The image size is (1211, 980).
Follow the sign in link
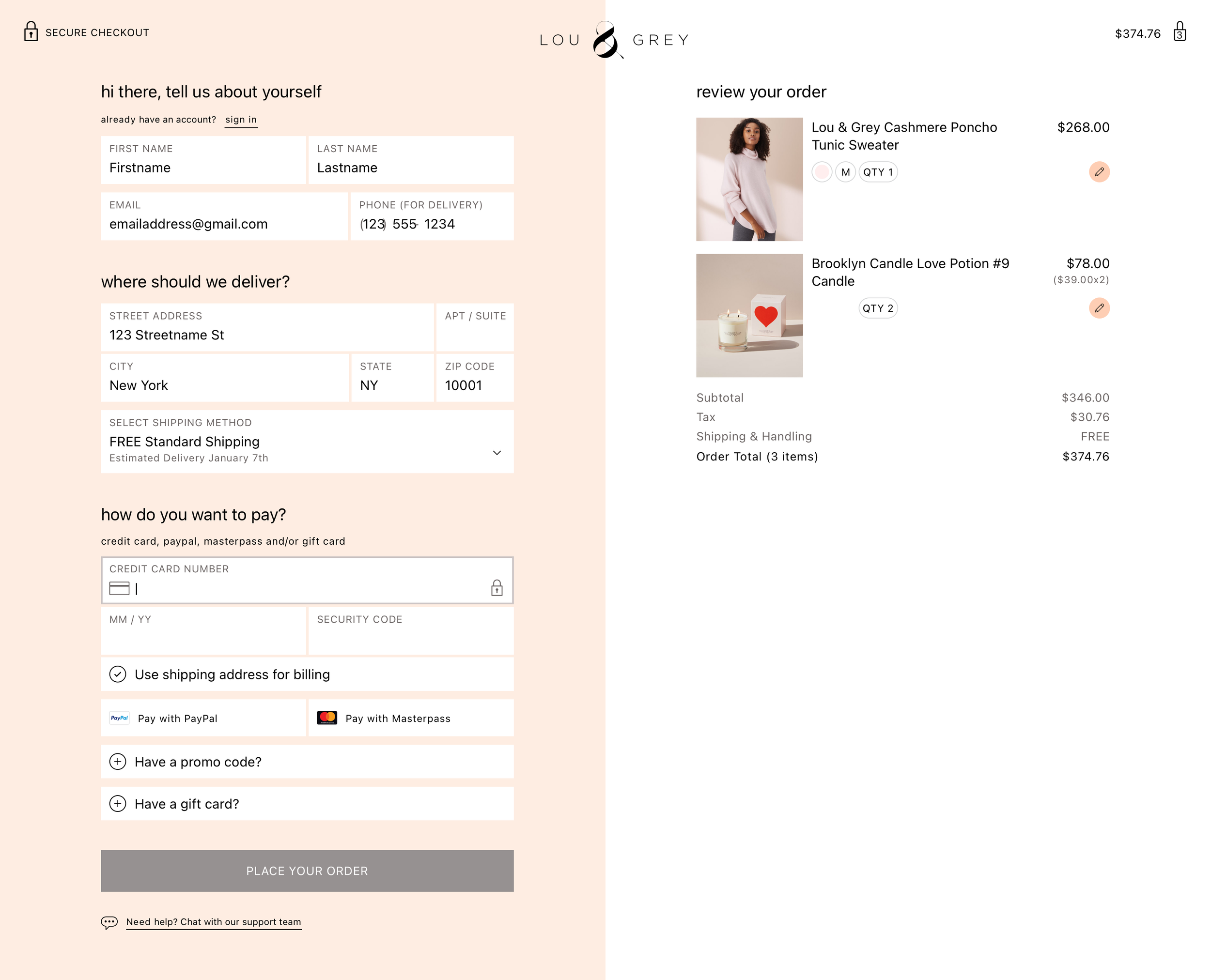(x=241, y=120)
